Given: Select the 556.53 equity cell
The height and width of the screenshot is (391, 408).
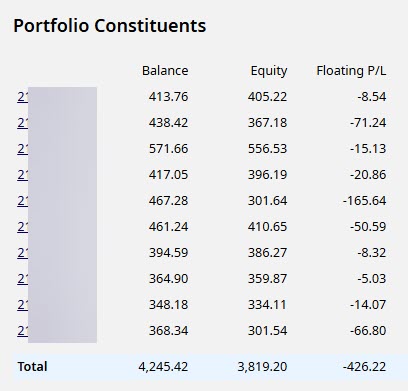Looking at the screenshot, I should [267, 149].
